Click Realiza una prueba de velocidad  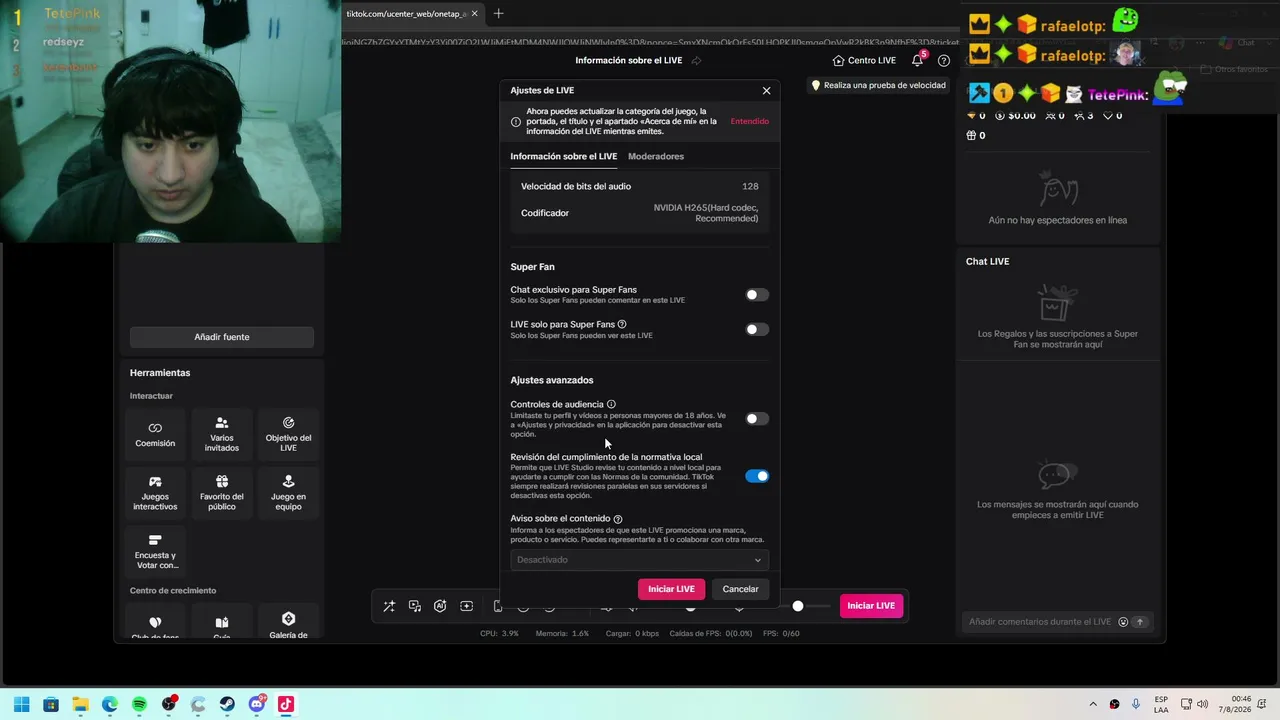tap(878, 85)
